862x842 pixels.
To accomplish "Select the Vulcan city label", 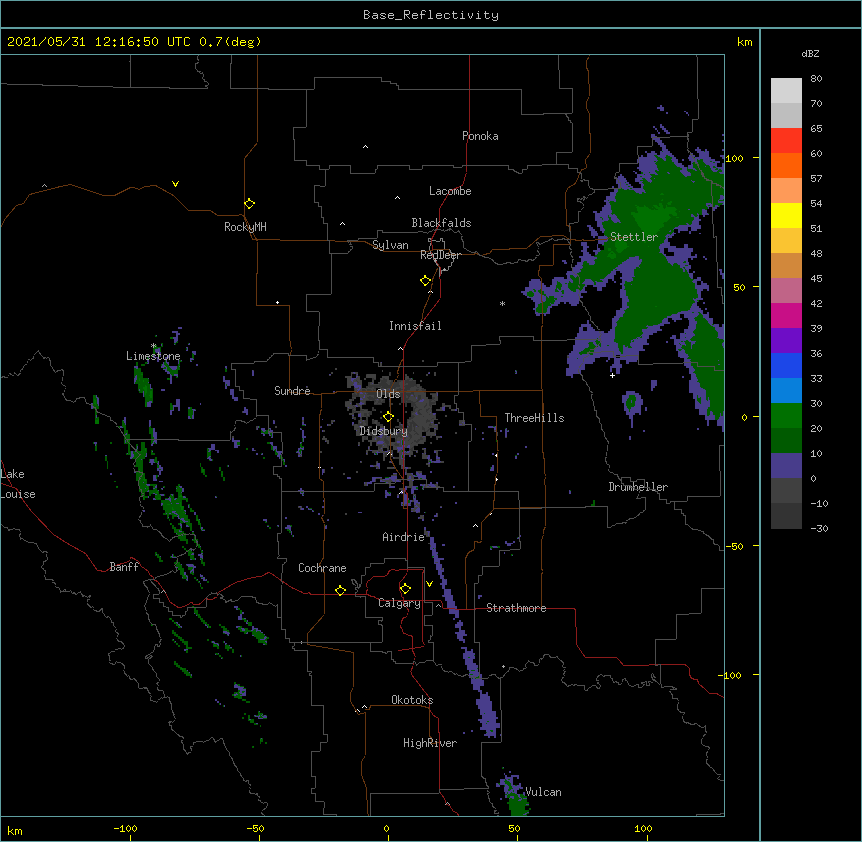I will pos(543,792).
